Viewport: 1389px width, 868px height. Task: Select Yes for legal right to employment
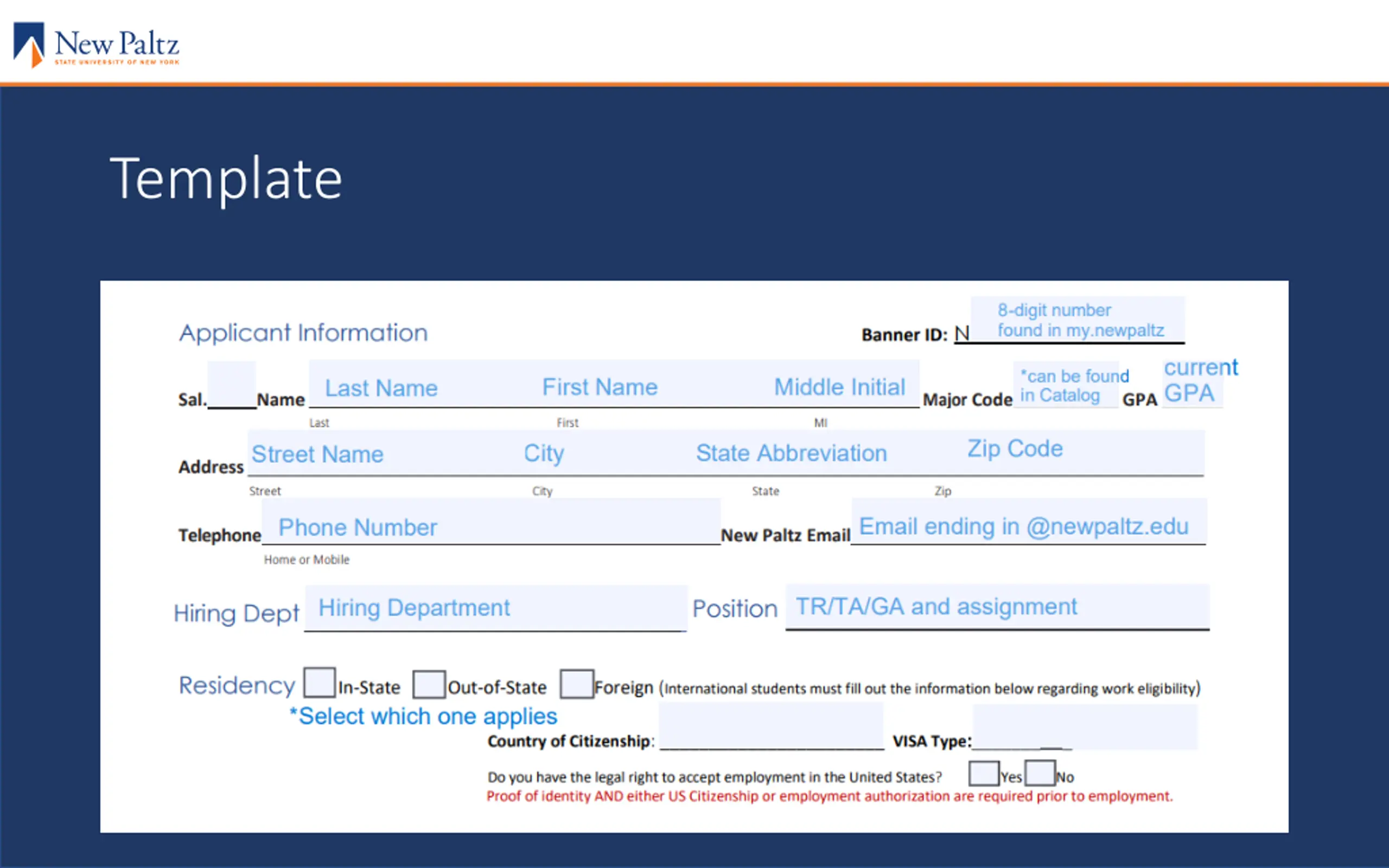pyautogui.click(x=983, y=773)
